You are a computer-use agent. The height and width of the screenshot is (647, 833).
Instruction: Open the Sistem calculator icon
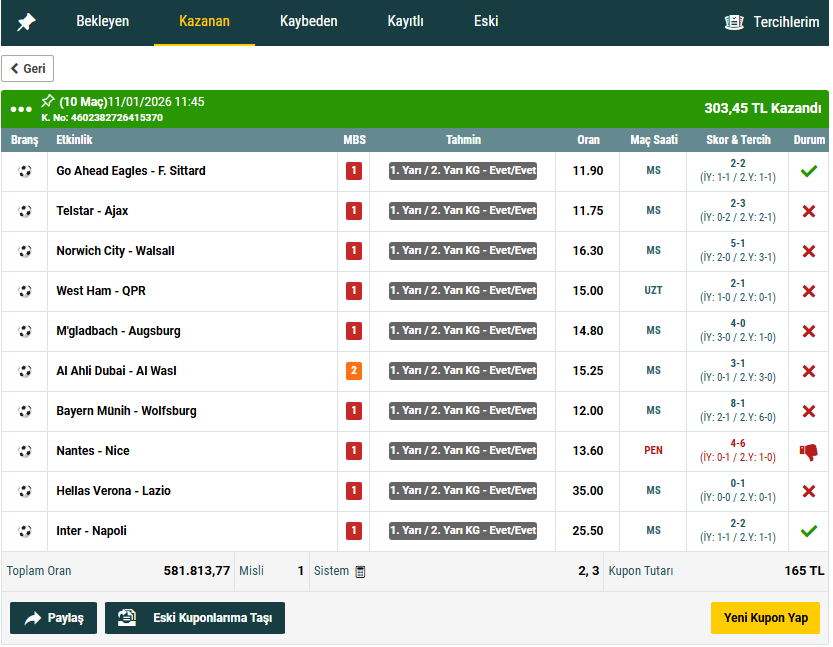point(360,572)
